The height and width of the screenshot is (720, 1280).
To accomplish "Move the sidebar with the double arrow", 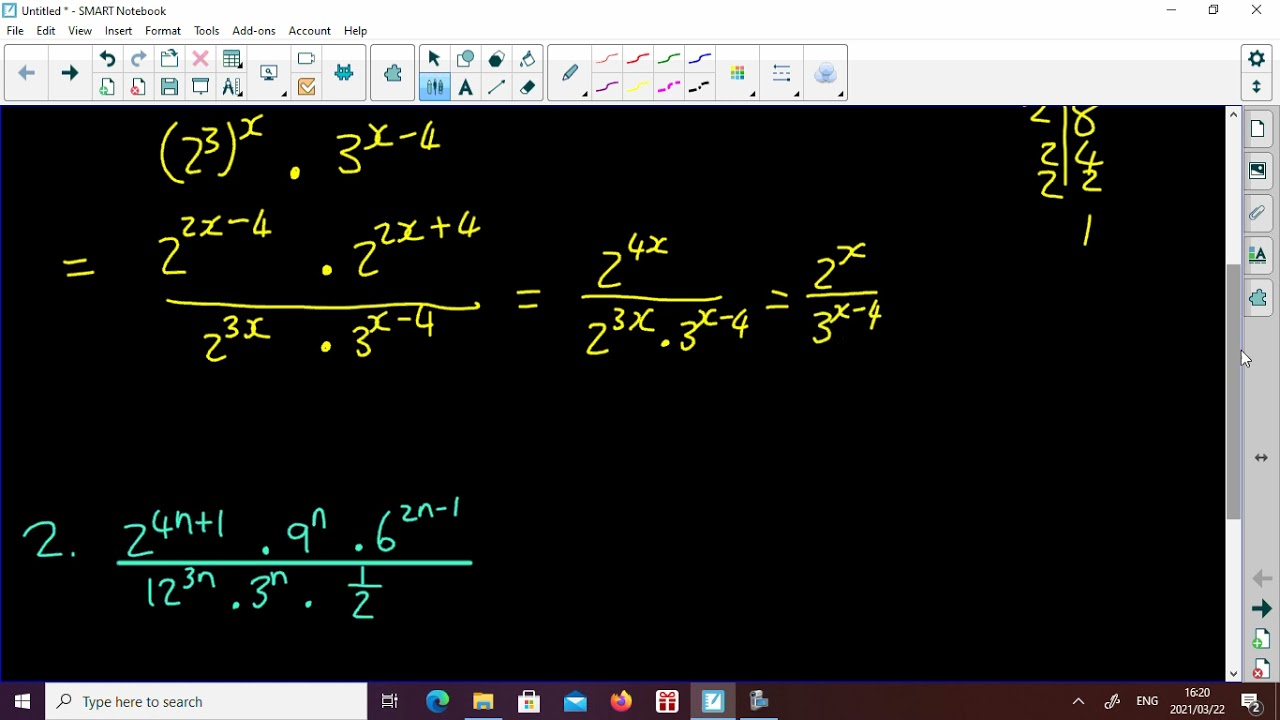I will click(x=1261, y=458).
